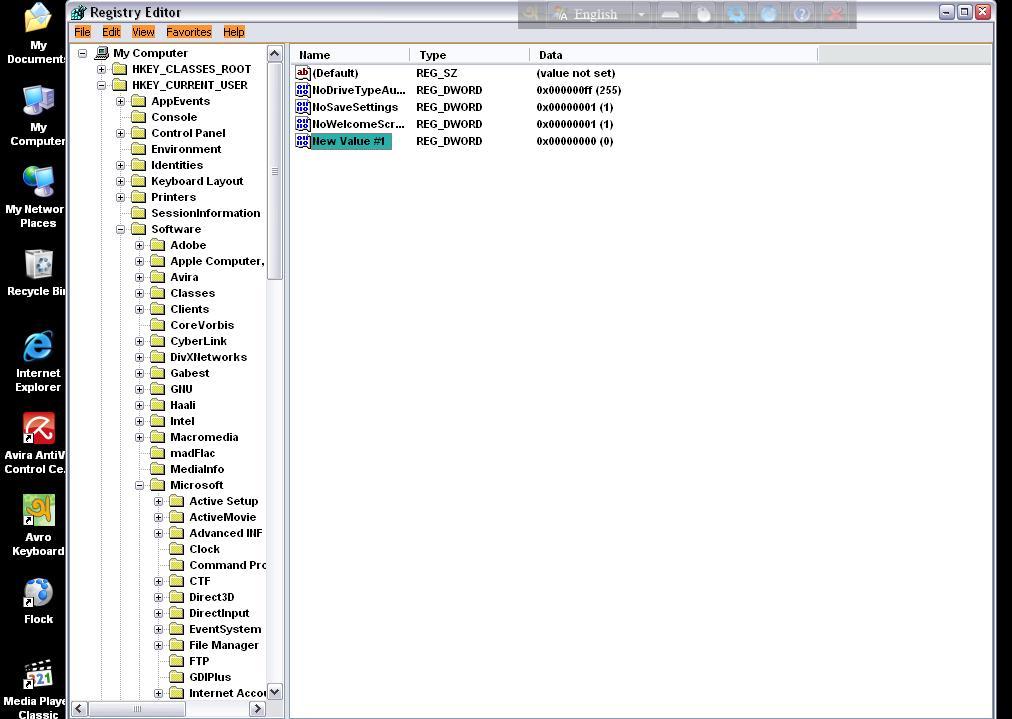Viewport: 1012px width, 719px height.
Task: Open Internet Explorer desktop icon
Action: point(38,347)
